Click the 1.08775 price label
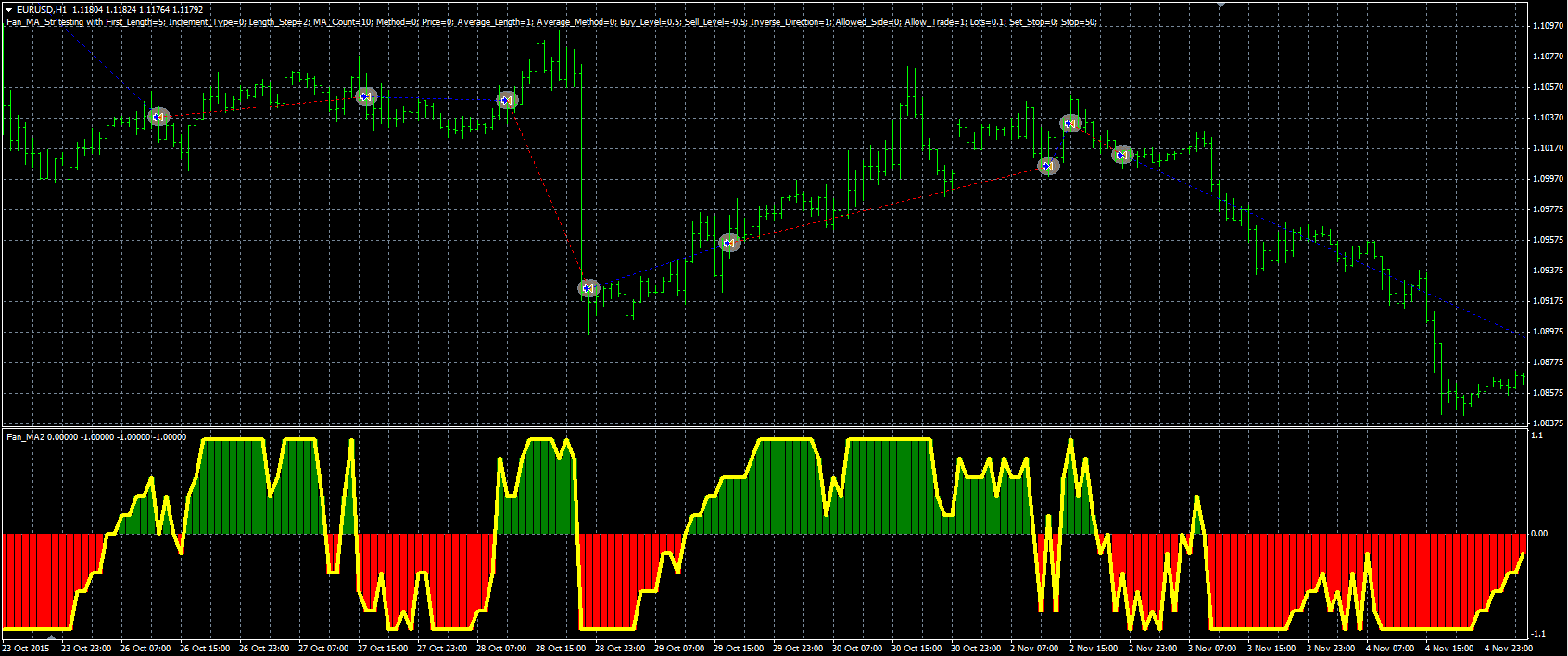The height and width of the screenshot is (656, 1568). pyautogui.click(x=1549, y=362)
